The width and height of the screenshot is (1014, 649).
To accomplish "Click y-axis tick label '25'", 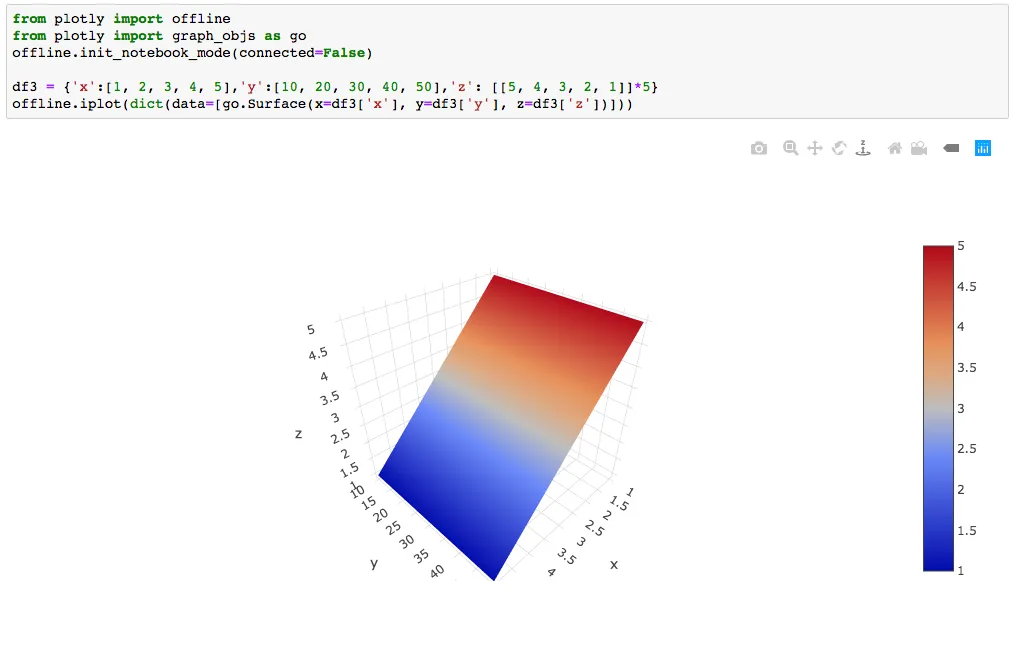I will (393, 528).
